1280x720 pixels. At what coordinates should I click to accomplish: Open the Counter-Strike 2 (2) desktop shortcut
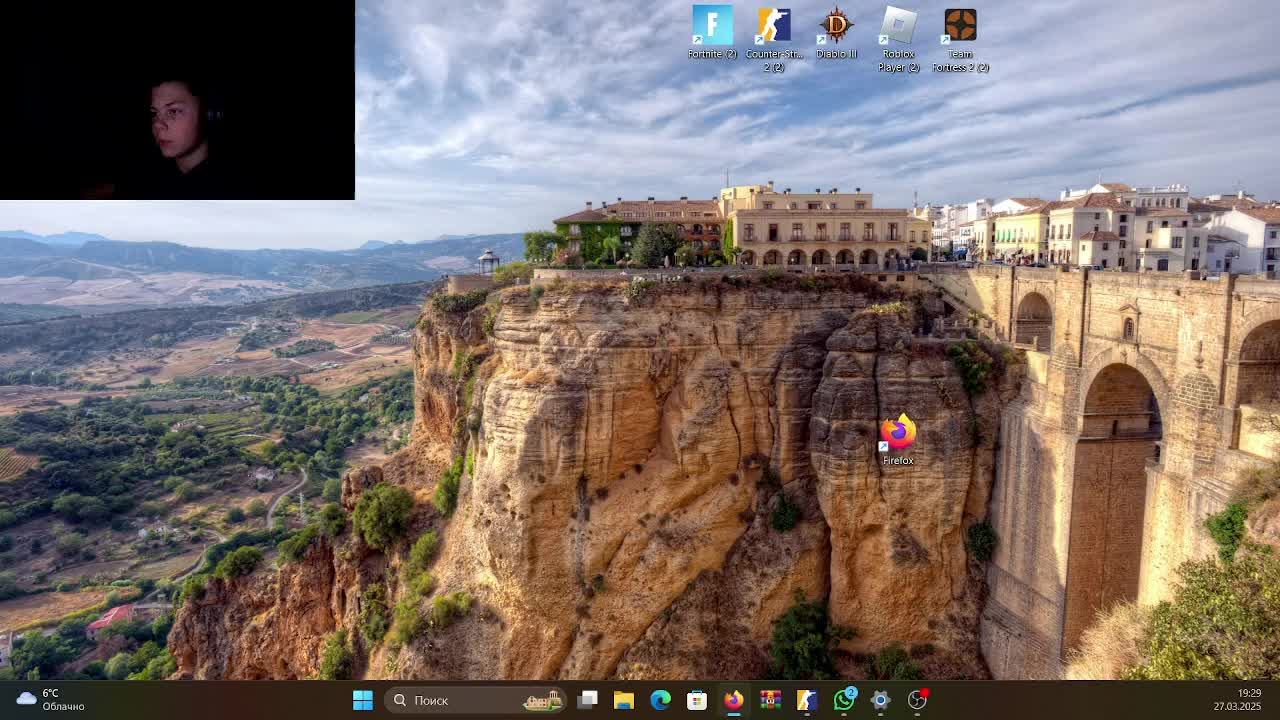pos(774,39)
